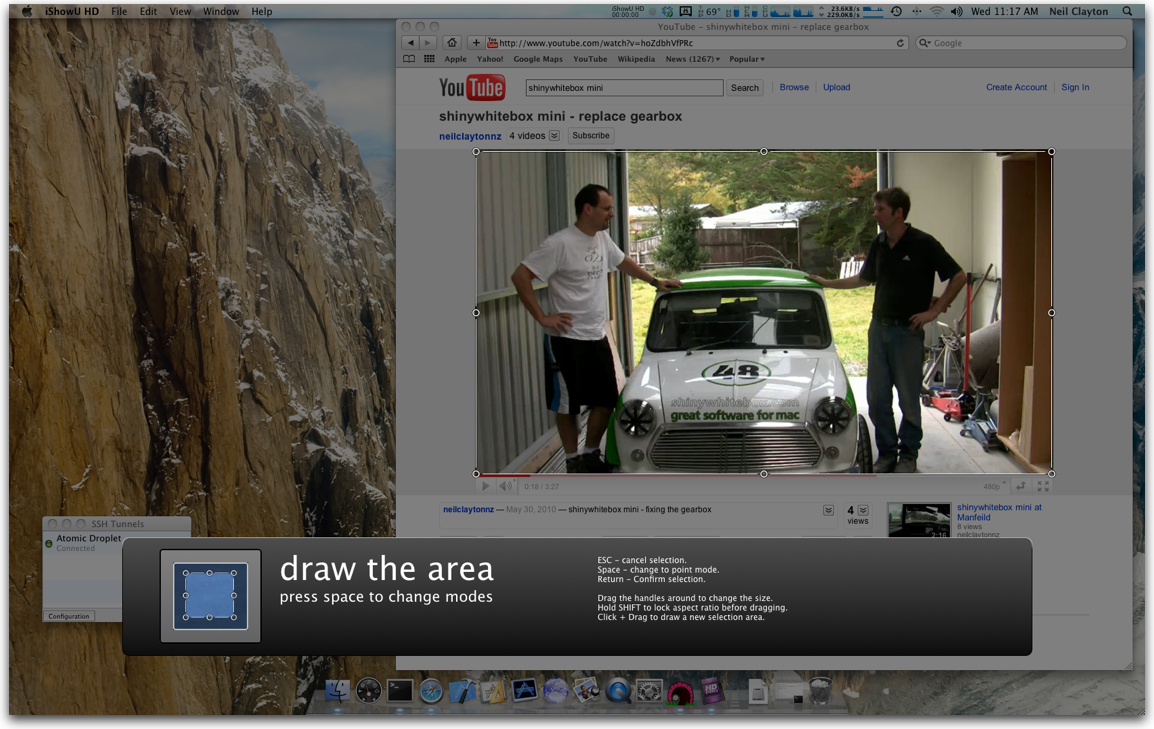Open the Safari bookmarks book icon

point(409,59)
